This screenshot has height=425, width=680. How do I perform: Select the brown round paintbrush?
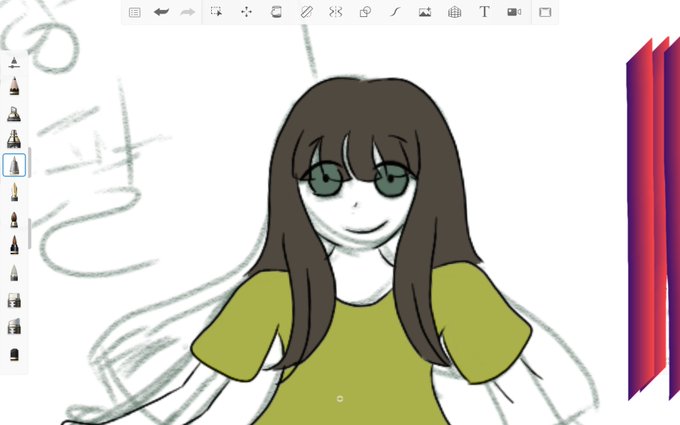pyautogui.click(x=14, y=219)
